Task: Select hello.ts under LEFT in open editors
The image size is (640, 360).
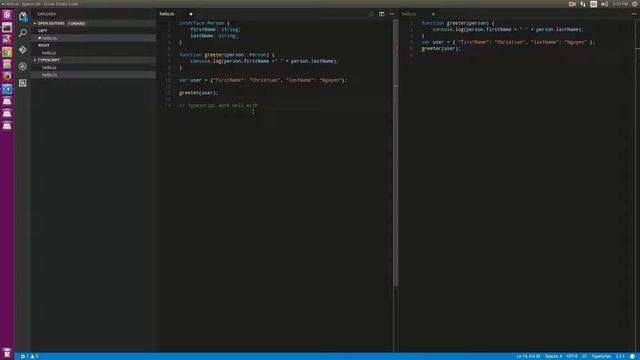Action: coord(93,38)
